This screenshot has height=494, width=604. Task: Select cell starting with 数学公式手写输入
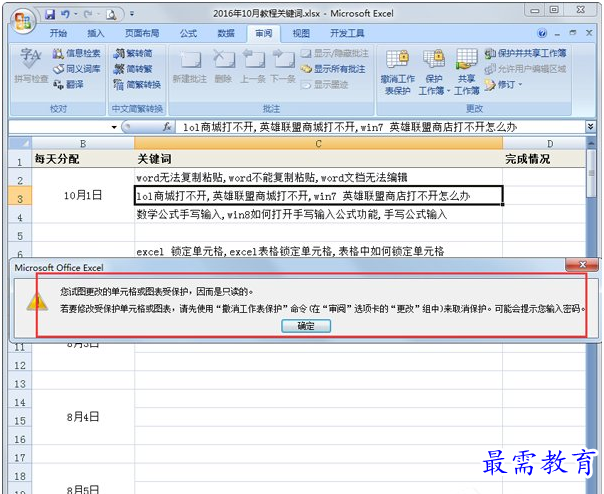point(319,214)
